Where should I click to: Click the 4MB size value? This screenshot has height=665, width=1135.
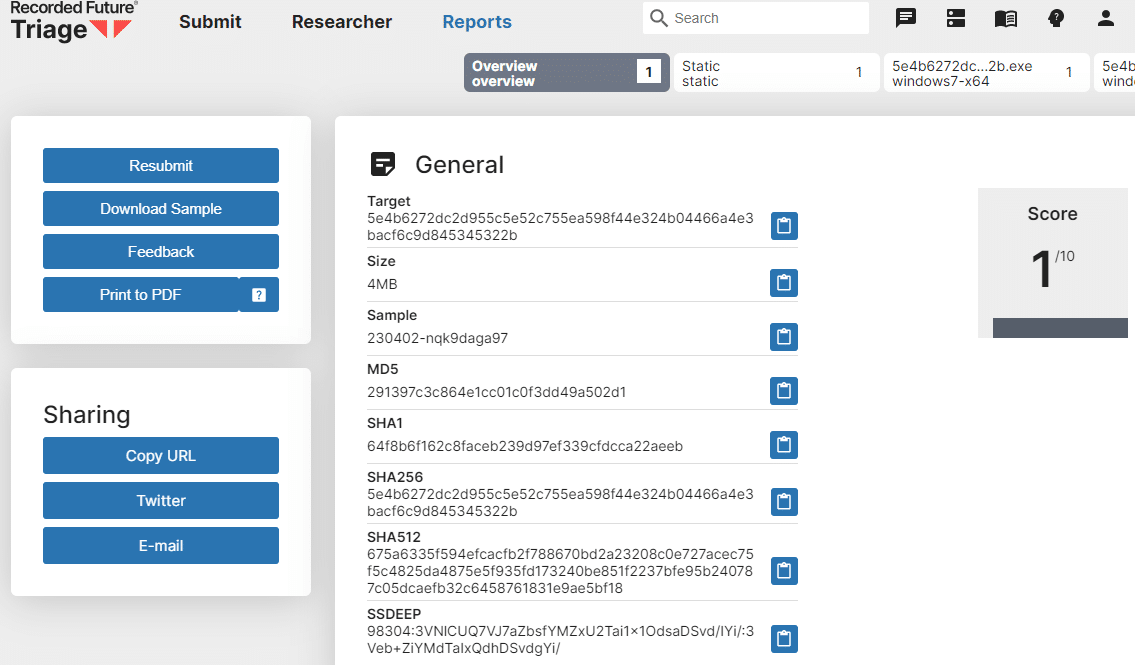click(382, 284)
